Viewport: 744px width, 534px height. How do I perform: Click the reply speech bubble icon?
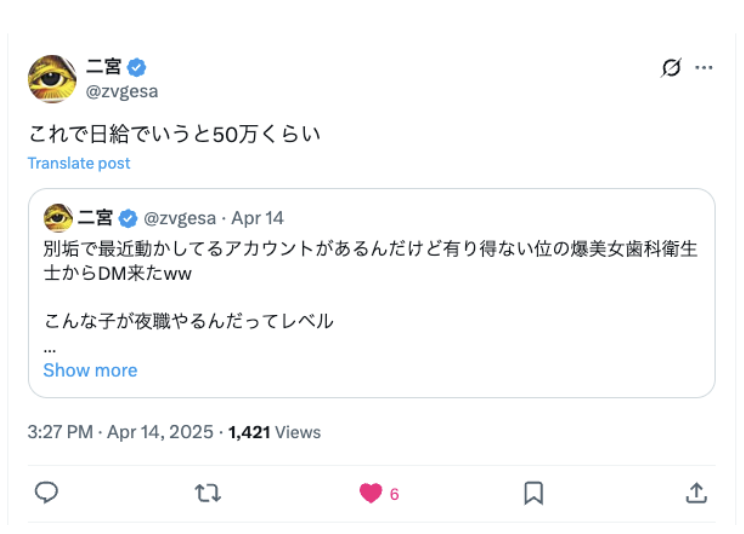(47, 493)
